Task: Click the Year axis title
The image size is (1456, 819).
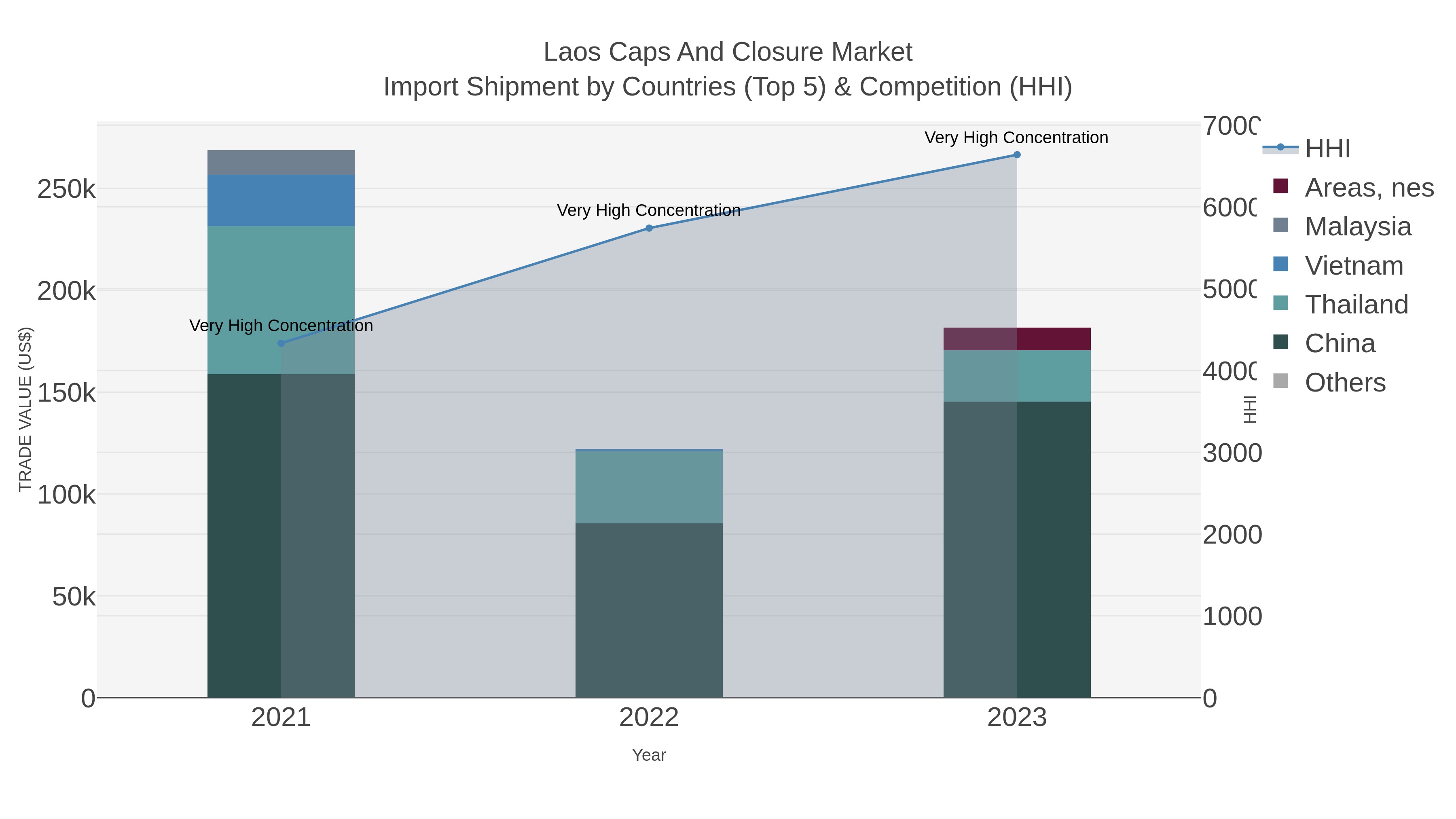Action: pos(649,755)
